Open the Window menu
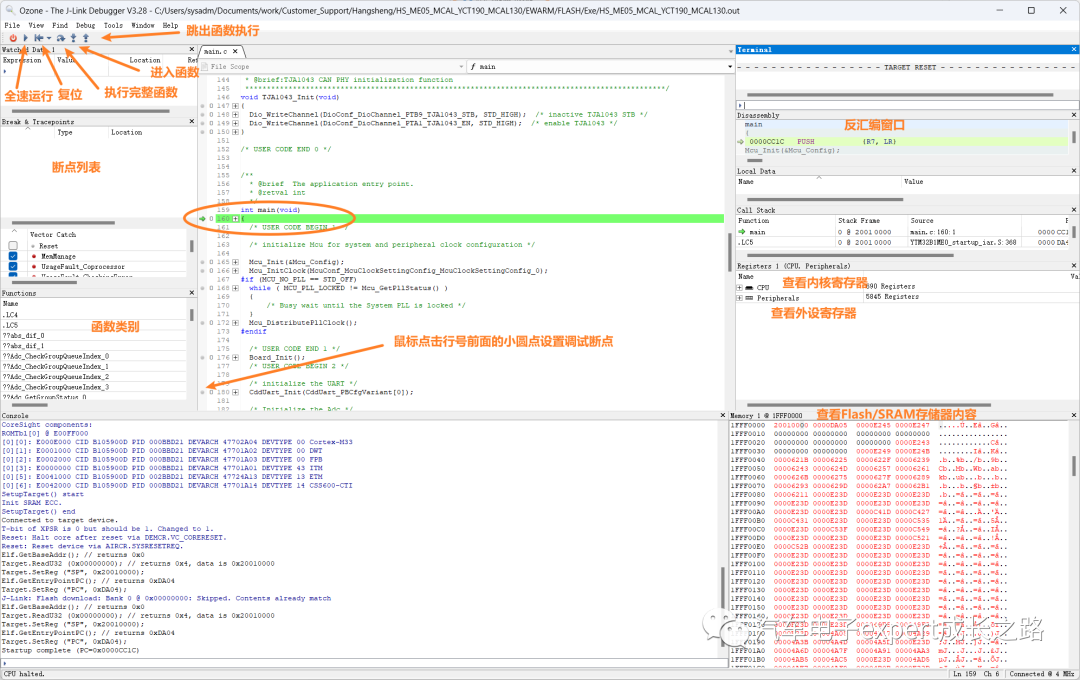This screenshot has width=1080, height=680. (x=143, y=25)
